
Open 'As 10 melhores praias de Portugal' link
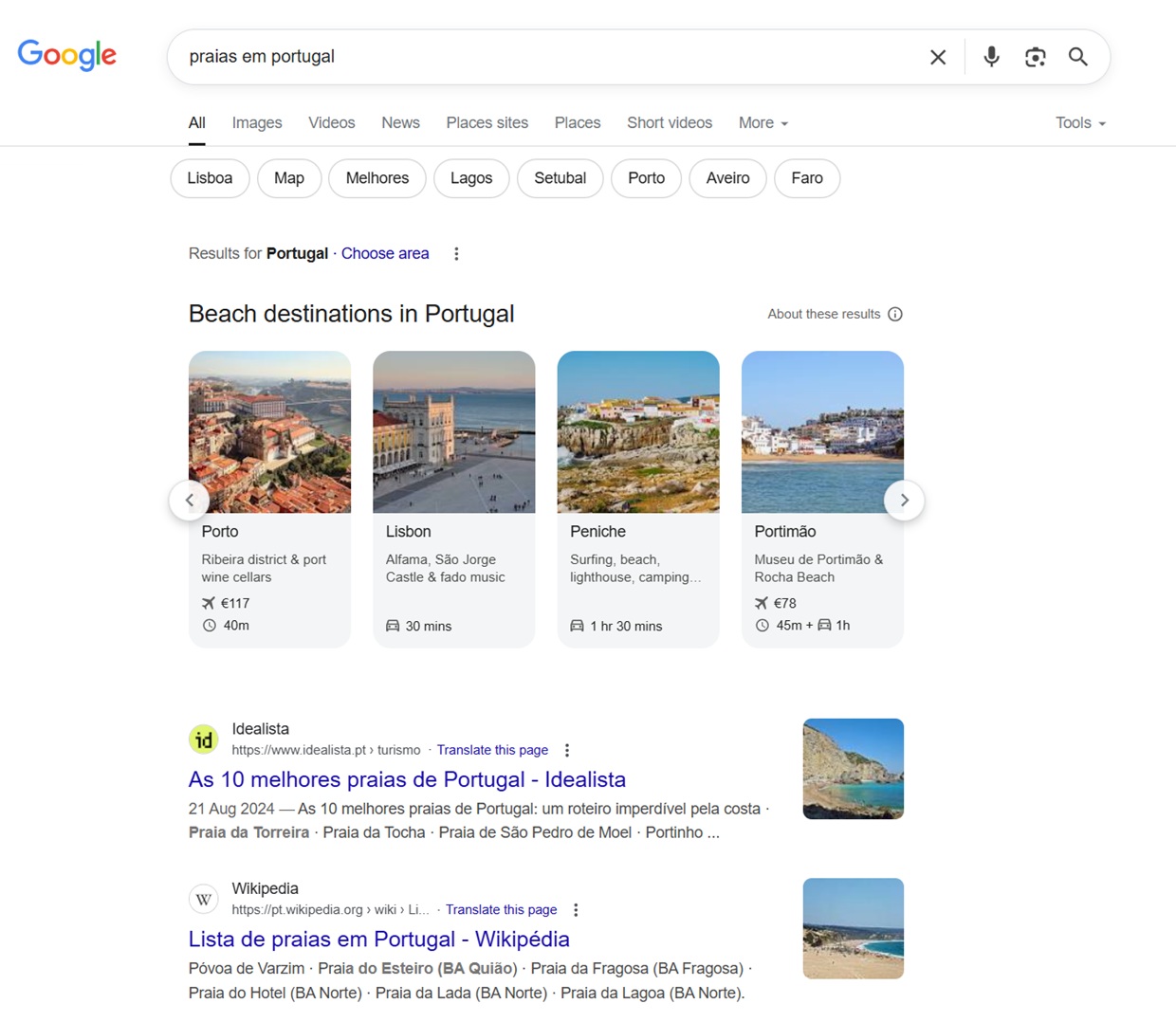(407, 779)
